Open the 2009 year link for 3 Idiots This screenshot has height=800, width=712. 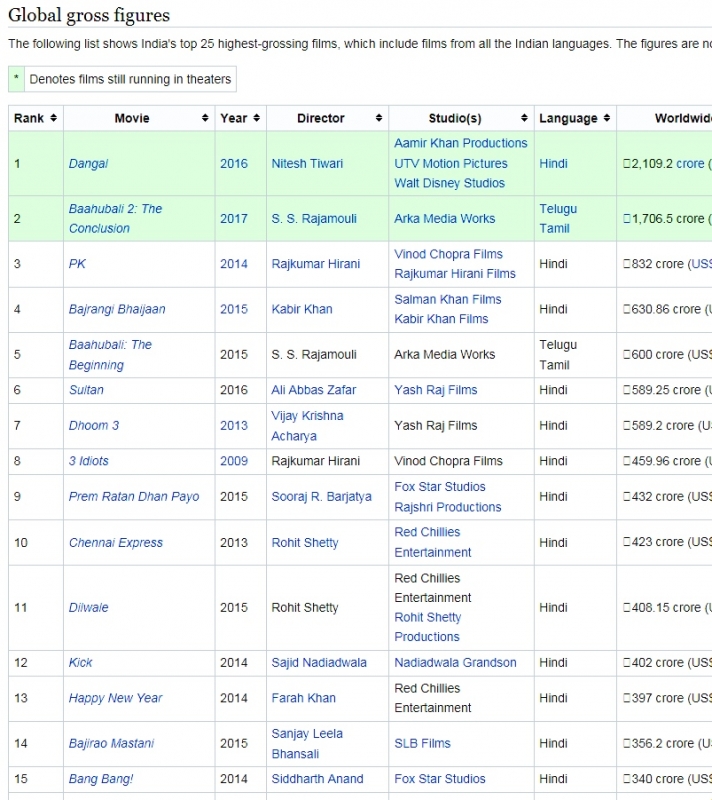(x=234, y=461)
